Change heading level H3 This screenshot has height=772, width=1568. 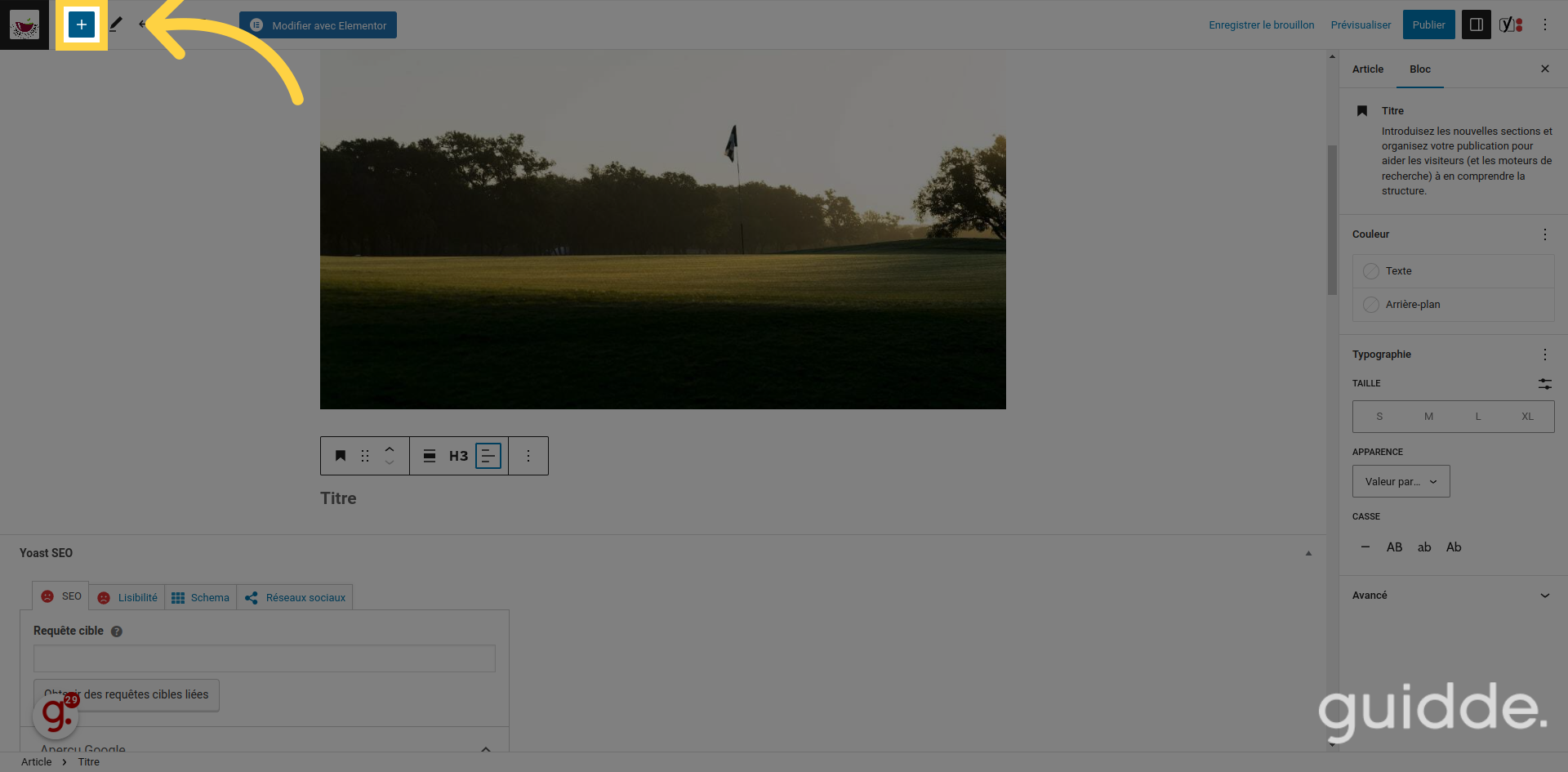[458, 456]
